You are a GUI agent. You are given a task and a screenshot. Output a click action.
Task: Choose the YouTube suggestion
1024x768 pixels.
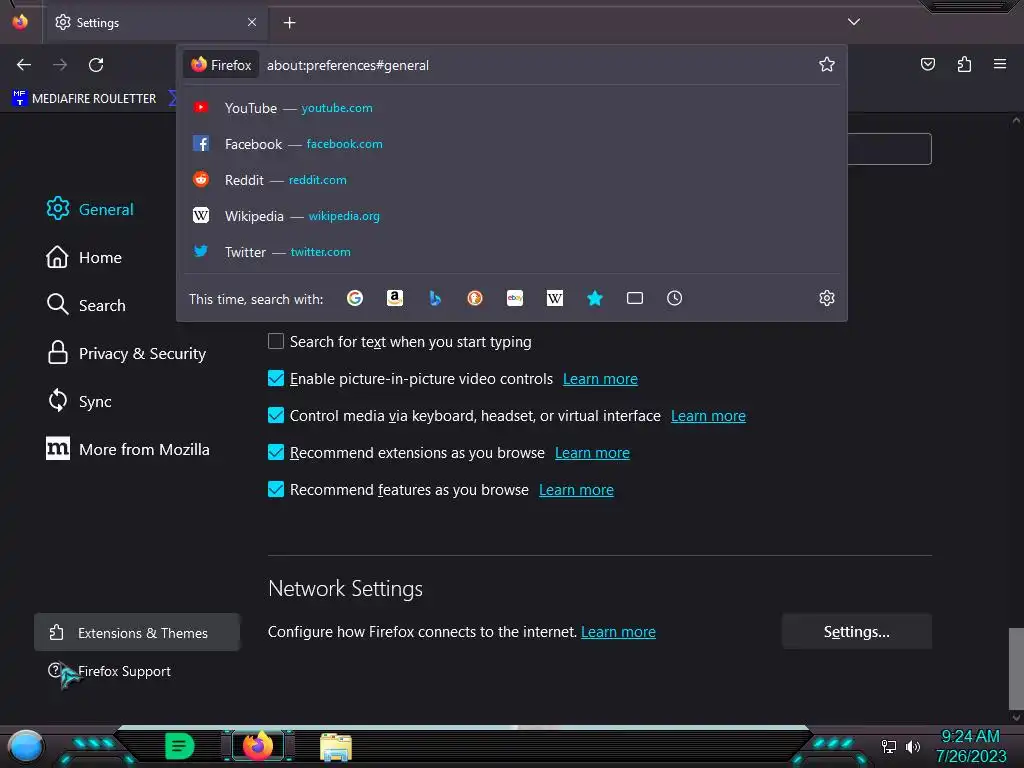[x=512, y=108]
